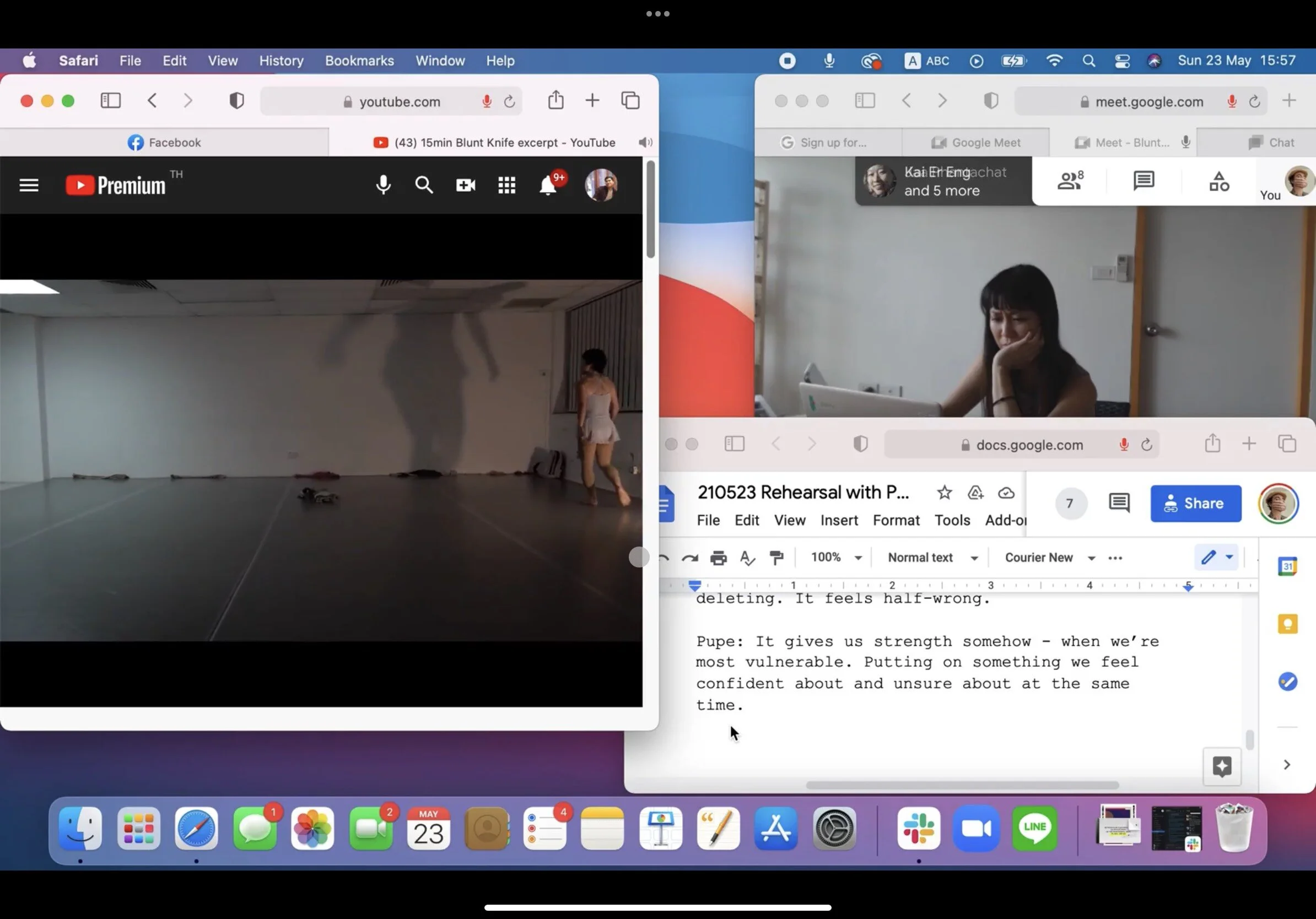Open the Google apps grid on YouTube

[506, 185]
